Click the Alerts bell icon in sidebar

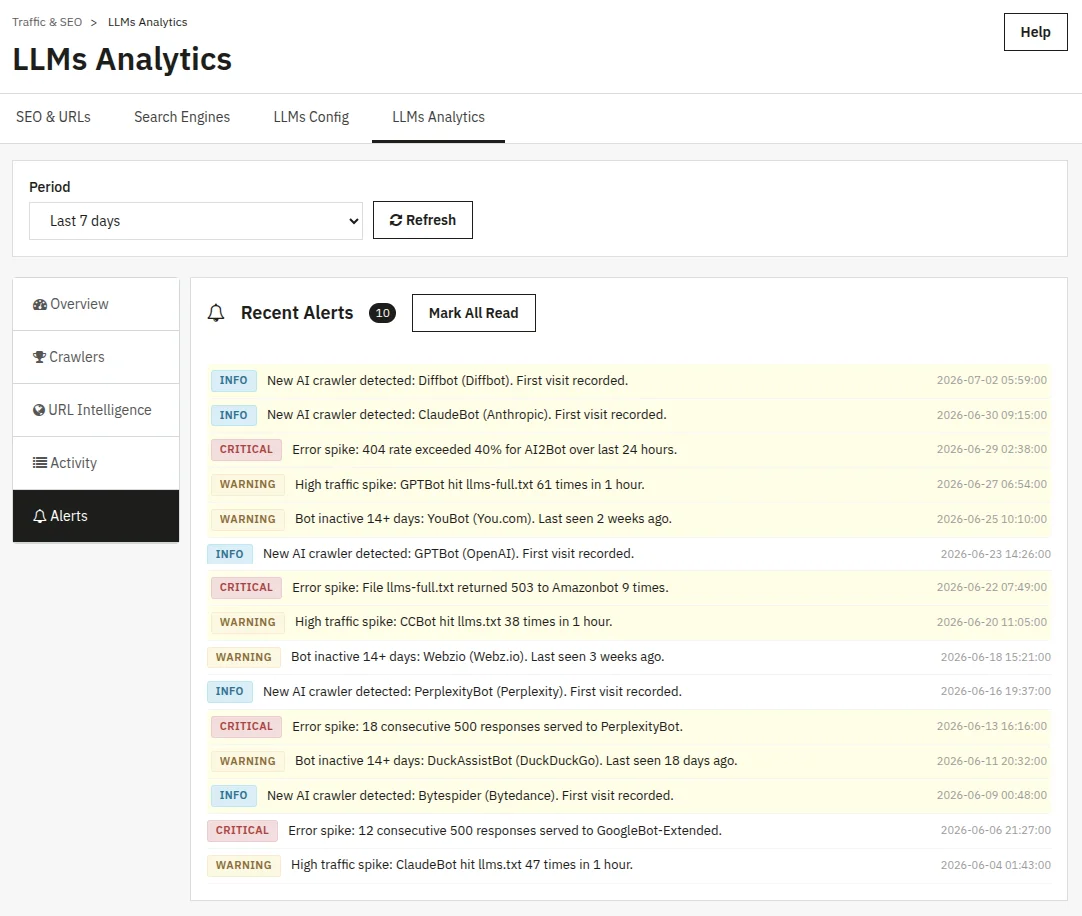click(40, 516)
